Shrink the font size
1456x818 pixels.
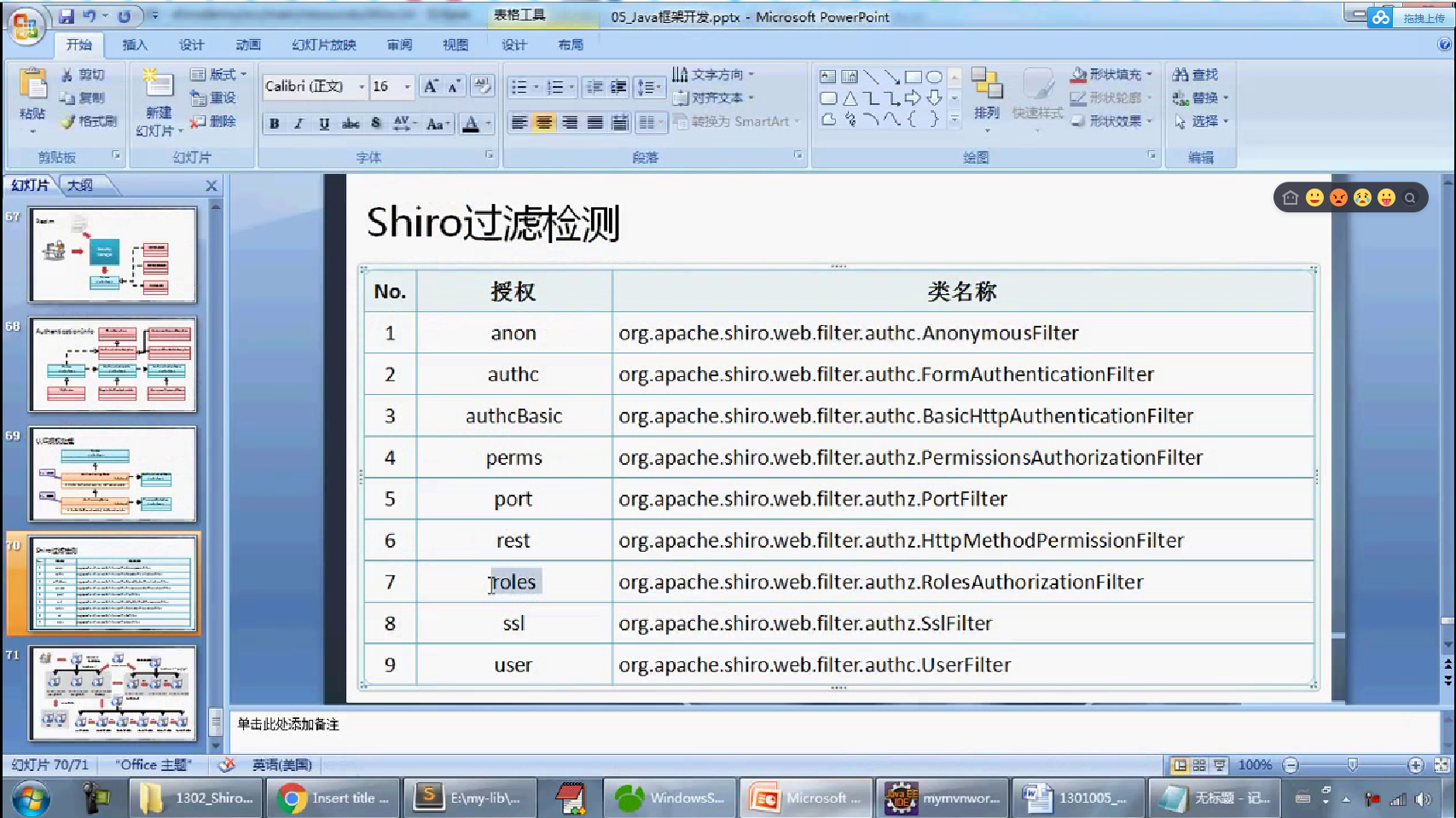click(454, 86)
